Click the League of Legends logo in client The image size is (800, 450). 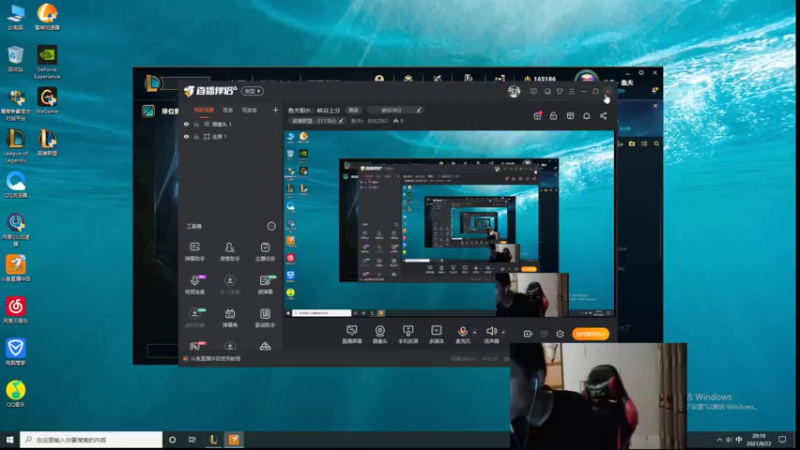(x=152, y=83)
